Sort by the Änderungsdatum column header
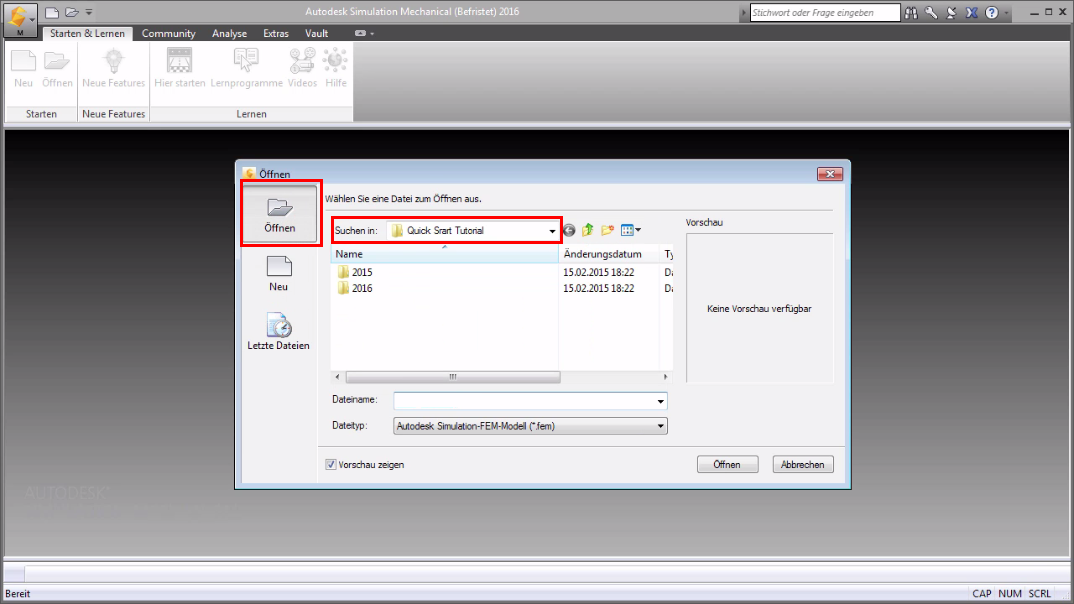This screenshot has width=1074, height=604. pyautogui.click(x=608, y=254)
